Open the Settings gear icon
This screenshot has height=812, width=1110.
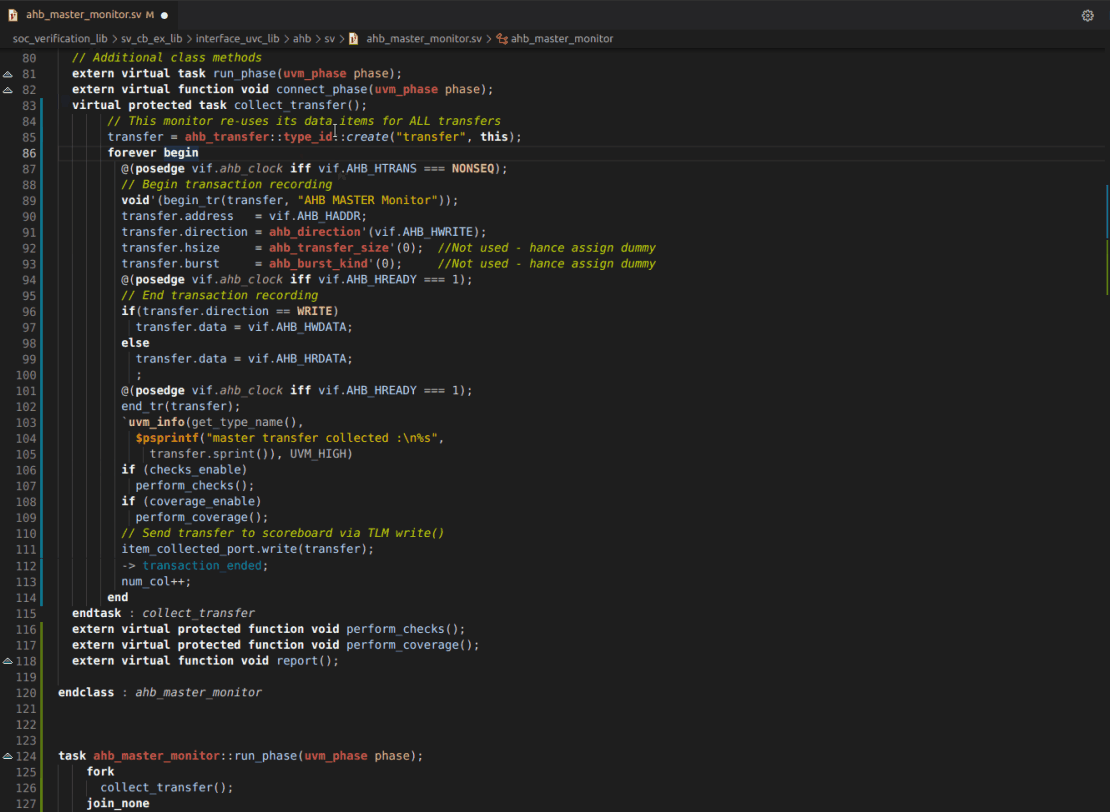(x=1088, y=15)
